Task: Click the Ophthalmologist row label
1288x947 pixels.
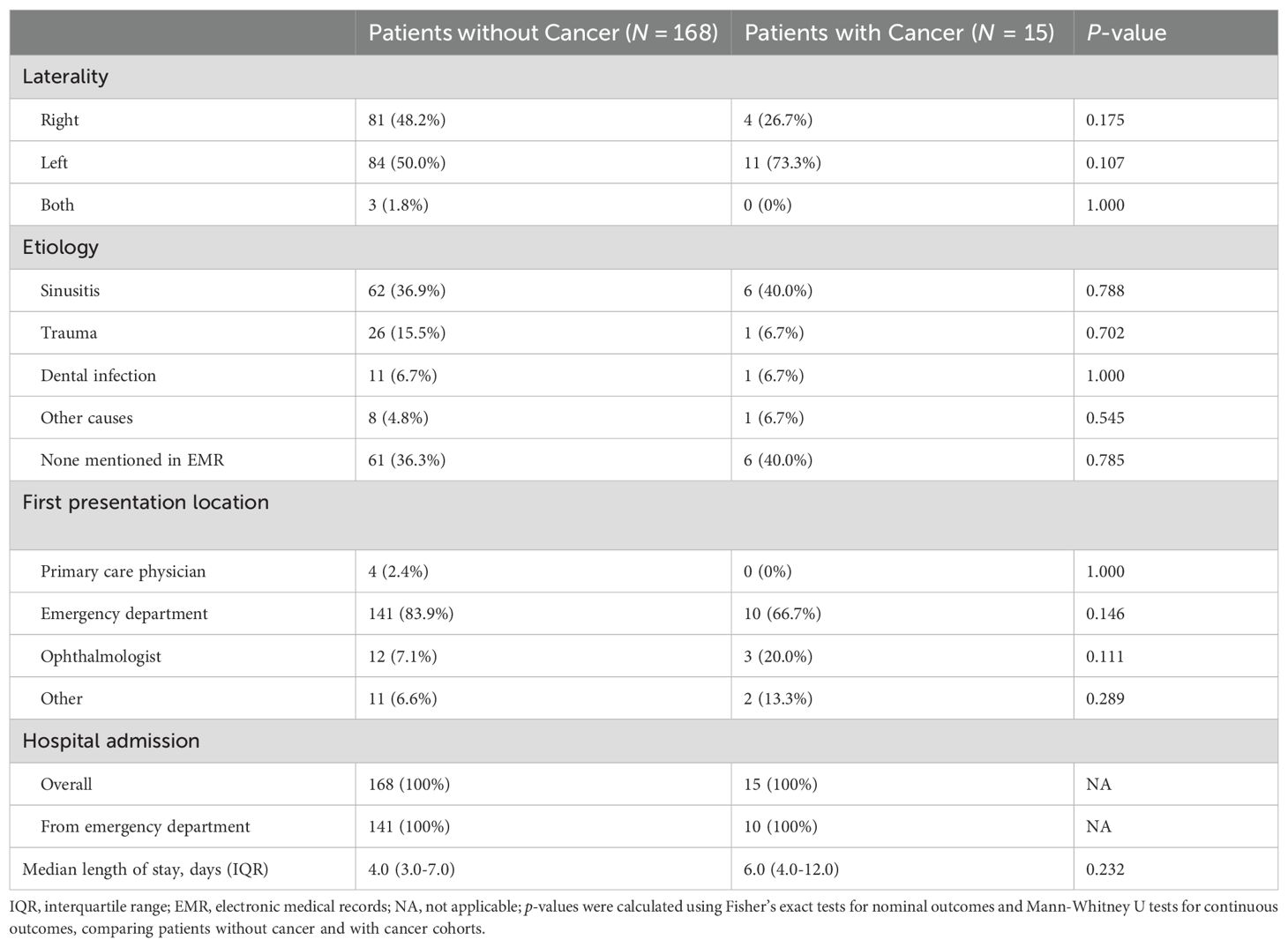Action: coord(101,656)
